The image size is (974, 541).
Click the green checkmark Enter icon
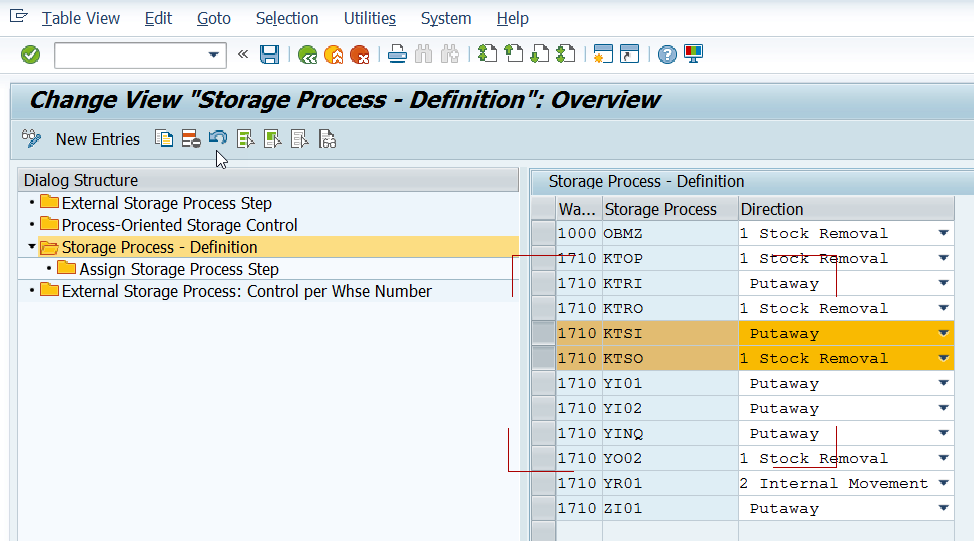click(x=30, y=55)
